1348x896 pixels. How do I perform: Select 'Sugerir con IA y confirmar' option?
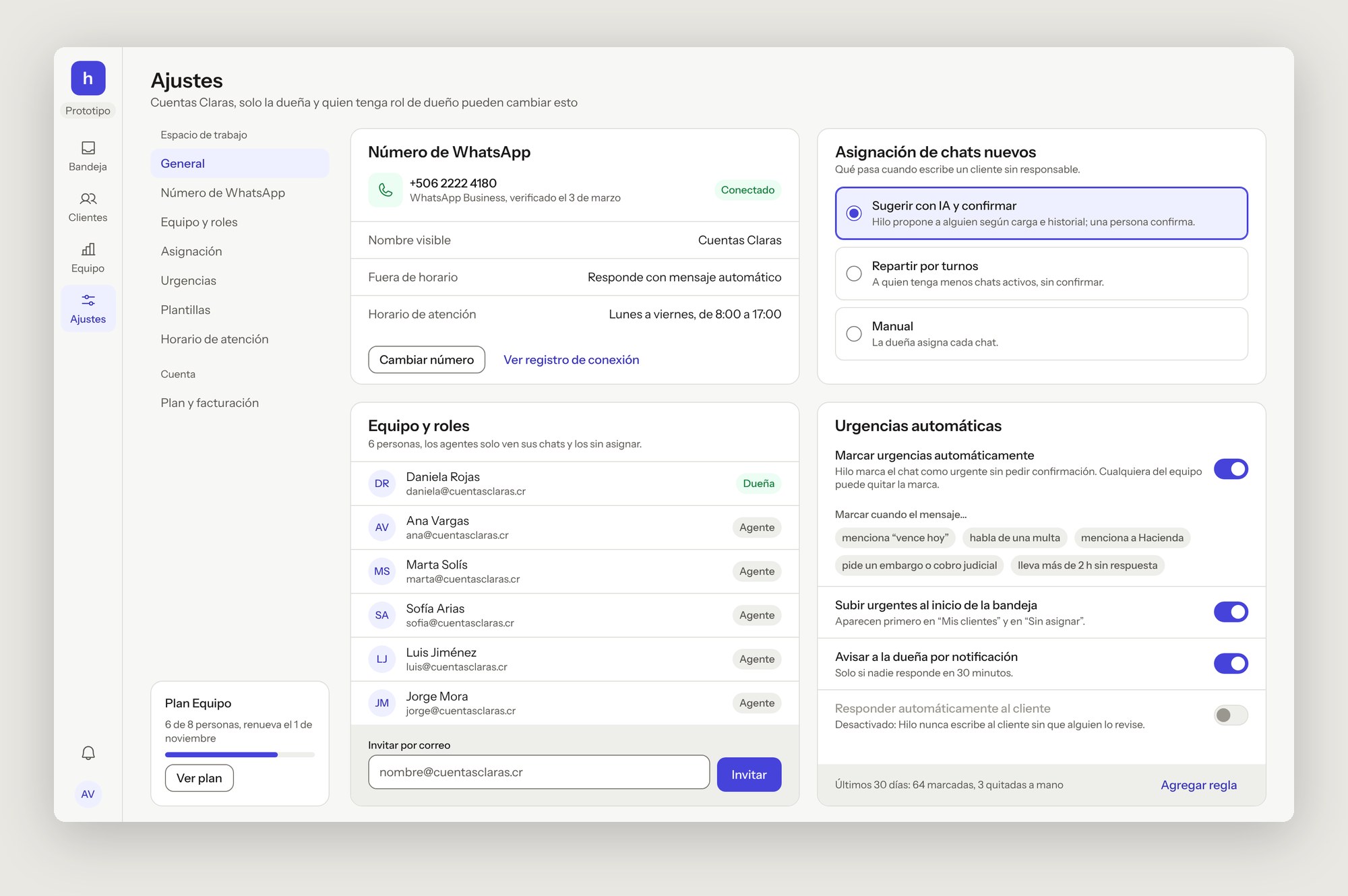point(1041,214)
